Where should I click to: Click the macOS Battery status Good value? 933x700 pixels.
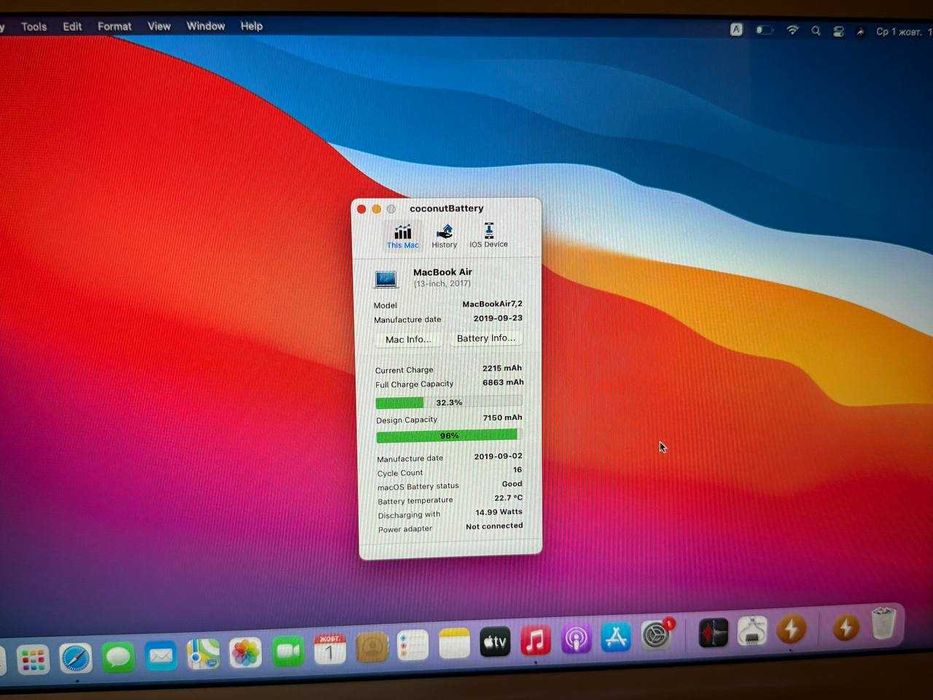point(512,484)
